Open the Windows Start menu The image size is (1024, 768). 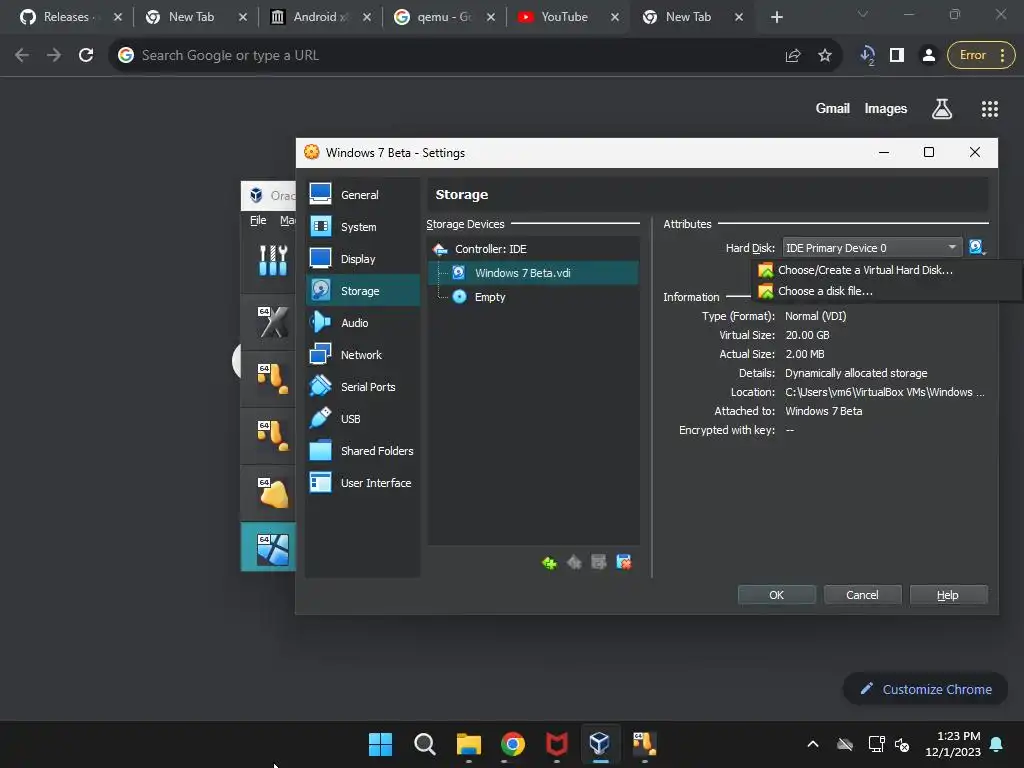click(380, 744)
